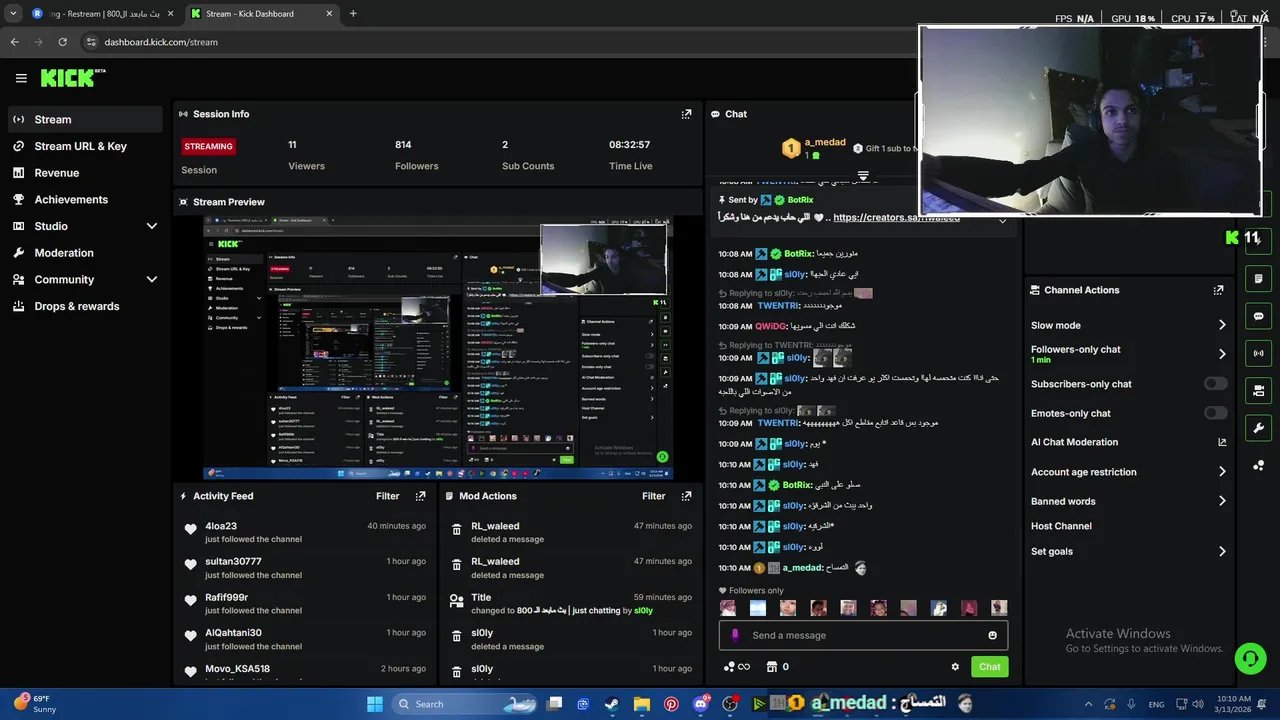Open Pinterest from the taskbar
The height and width of the screenshot is (720, 1280).
pos(671,704)
